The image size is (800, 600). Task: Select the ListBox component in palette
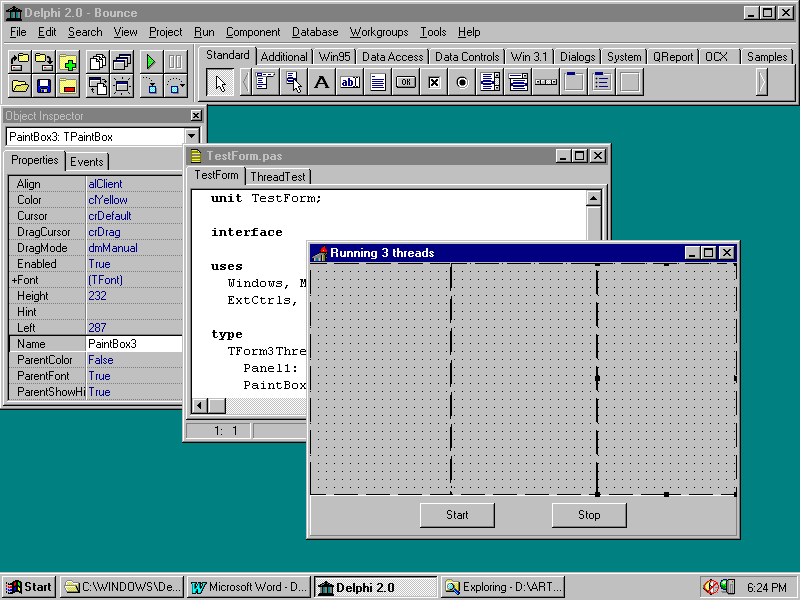pyautogui.click(x=490, y=82)
